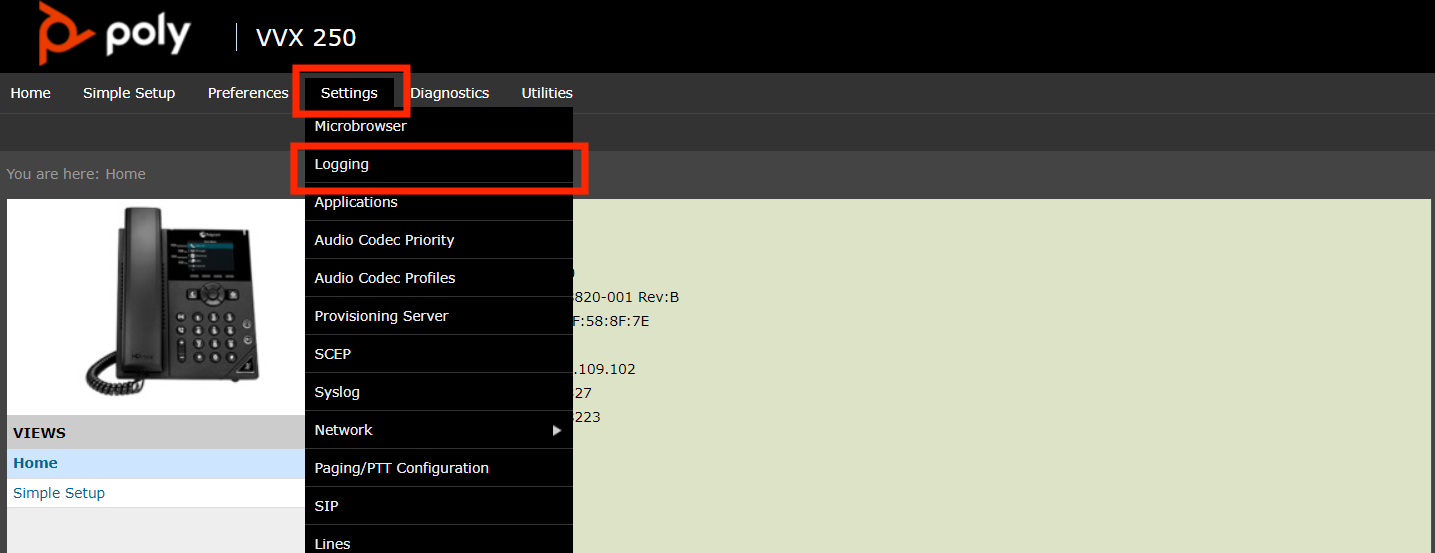Expand the Network submenu arrow
The height and width of the screenshot is (553, 1435).
click(x=557, y=430)
